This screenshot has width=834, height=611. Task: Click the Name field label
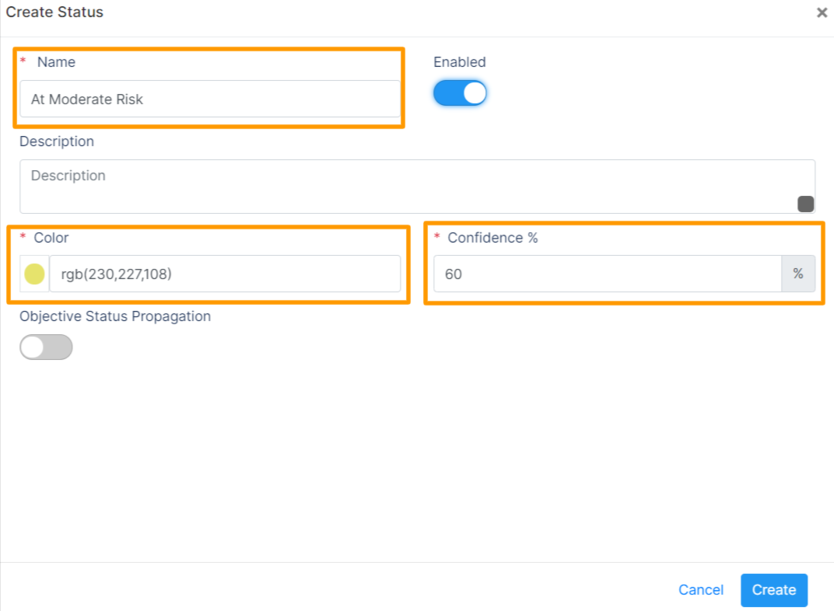click(56, 62)
